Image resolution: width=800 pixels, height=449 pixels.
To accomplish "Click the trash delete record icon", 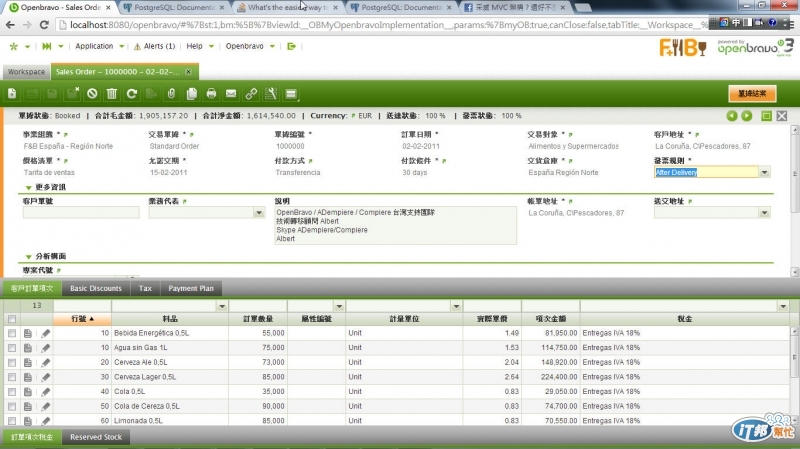I will point(112,94).
